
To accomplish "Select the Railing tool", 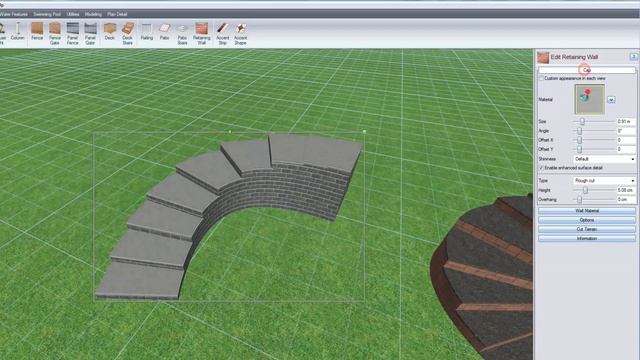I will click(x=147, y=32).
